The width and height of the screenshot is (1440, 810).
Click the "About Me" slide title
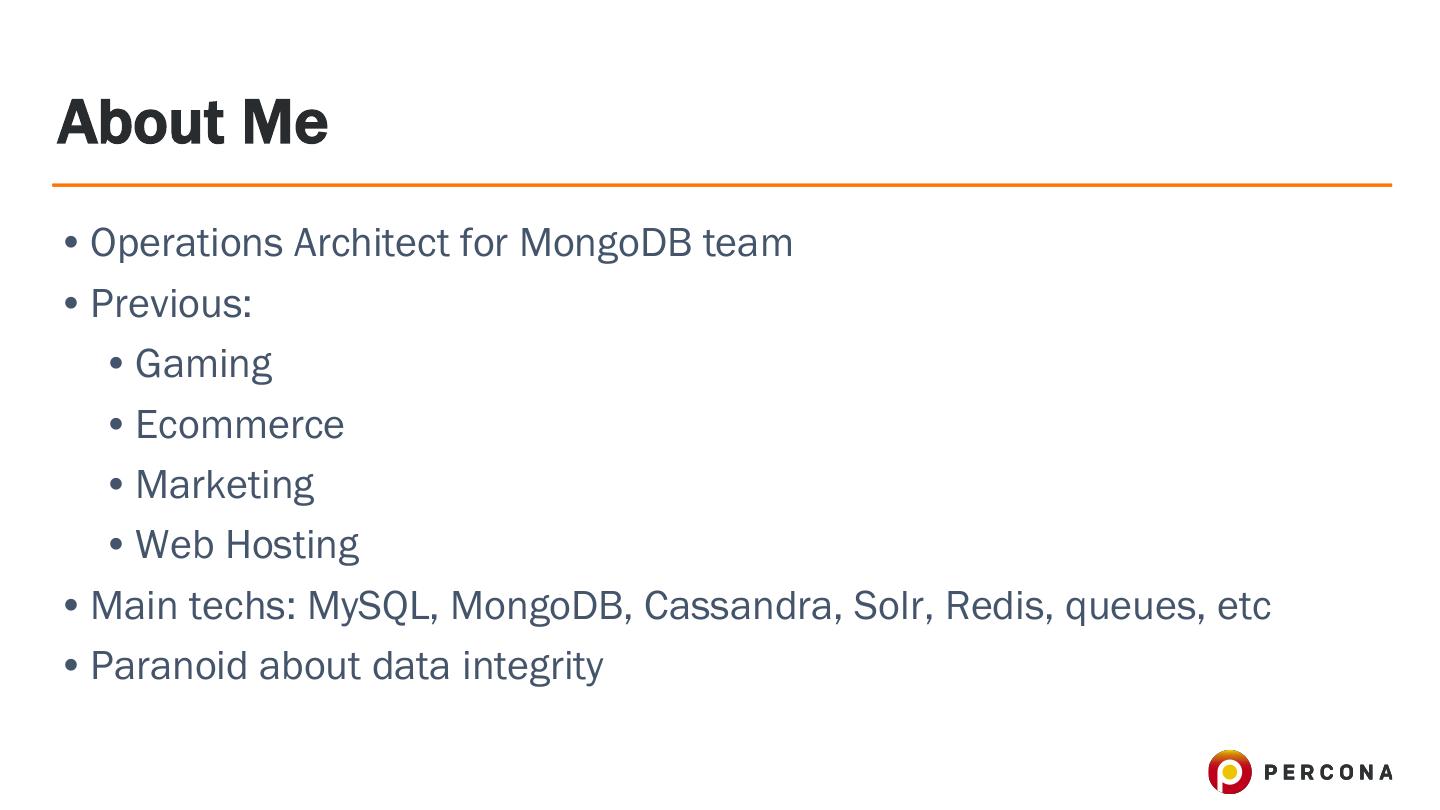(x=193, y=122)
